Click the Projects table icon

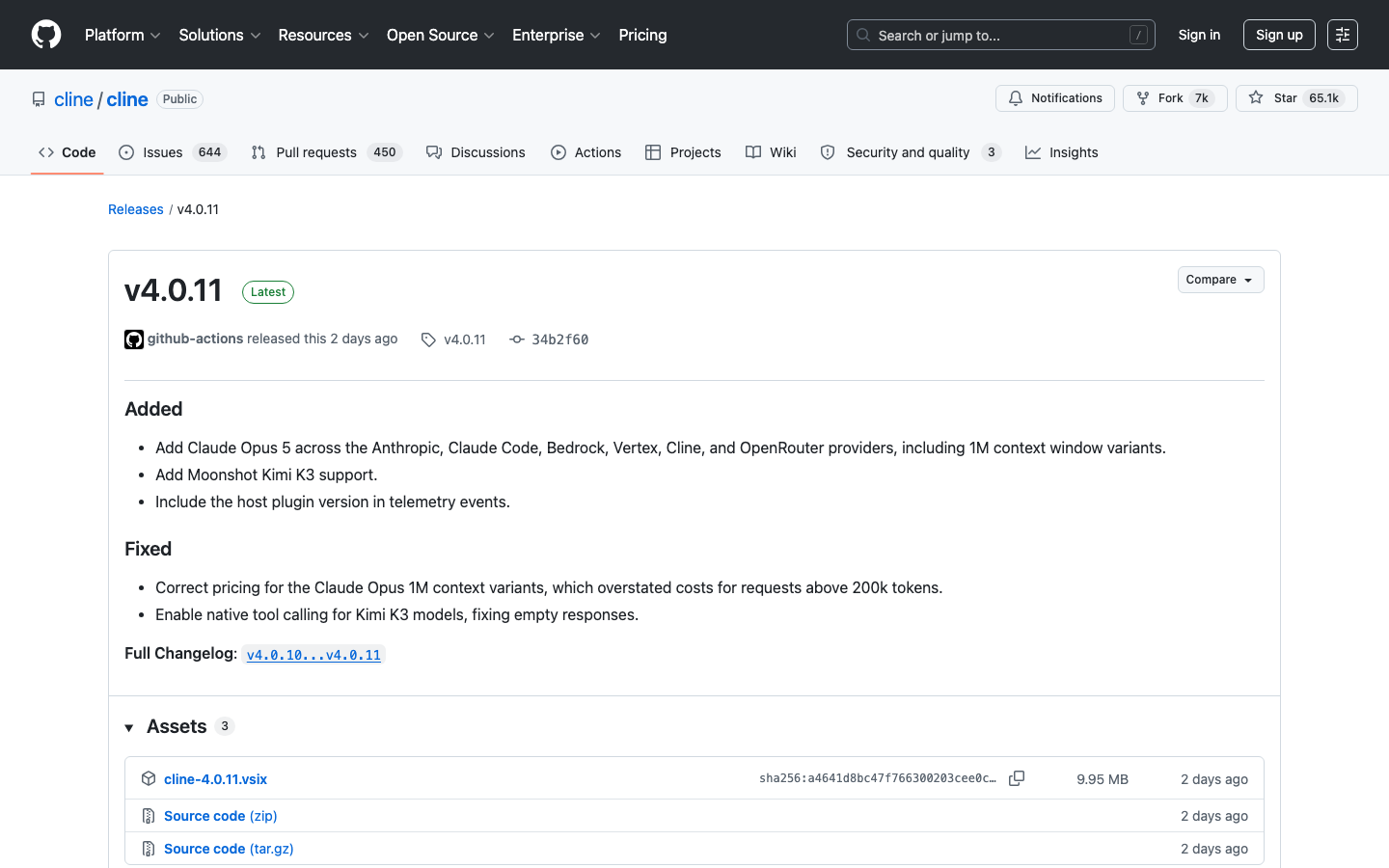click(653, 152)
